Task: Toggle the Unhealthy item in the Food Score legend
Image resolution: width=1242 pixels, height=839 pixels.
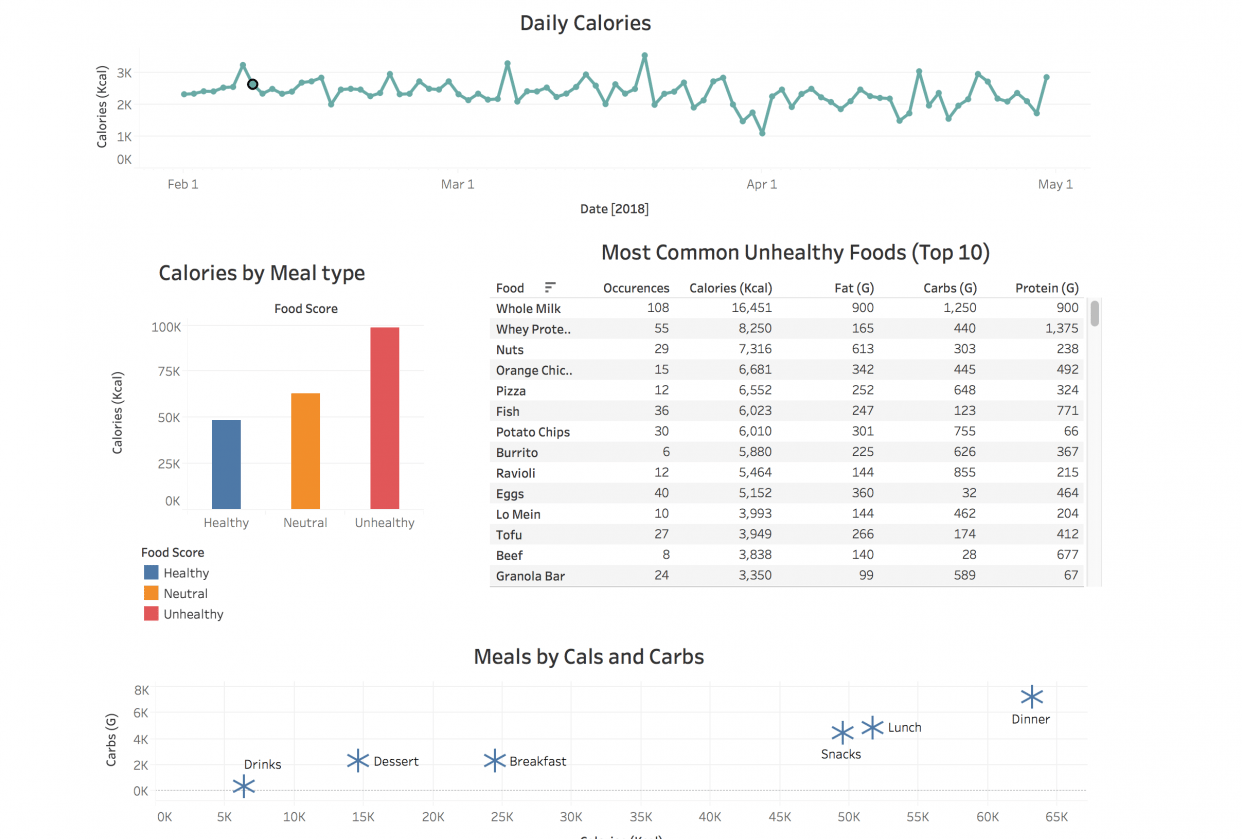Action: coord(191,613)
